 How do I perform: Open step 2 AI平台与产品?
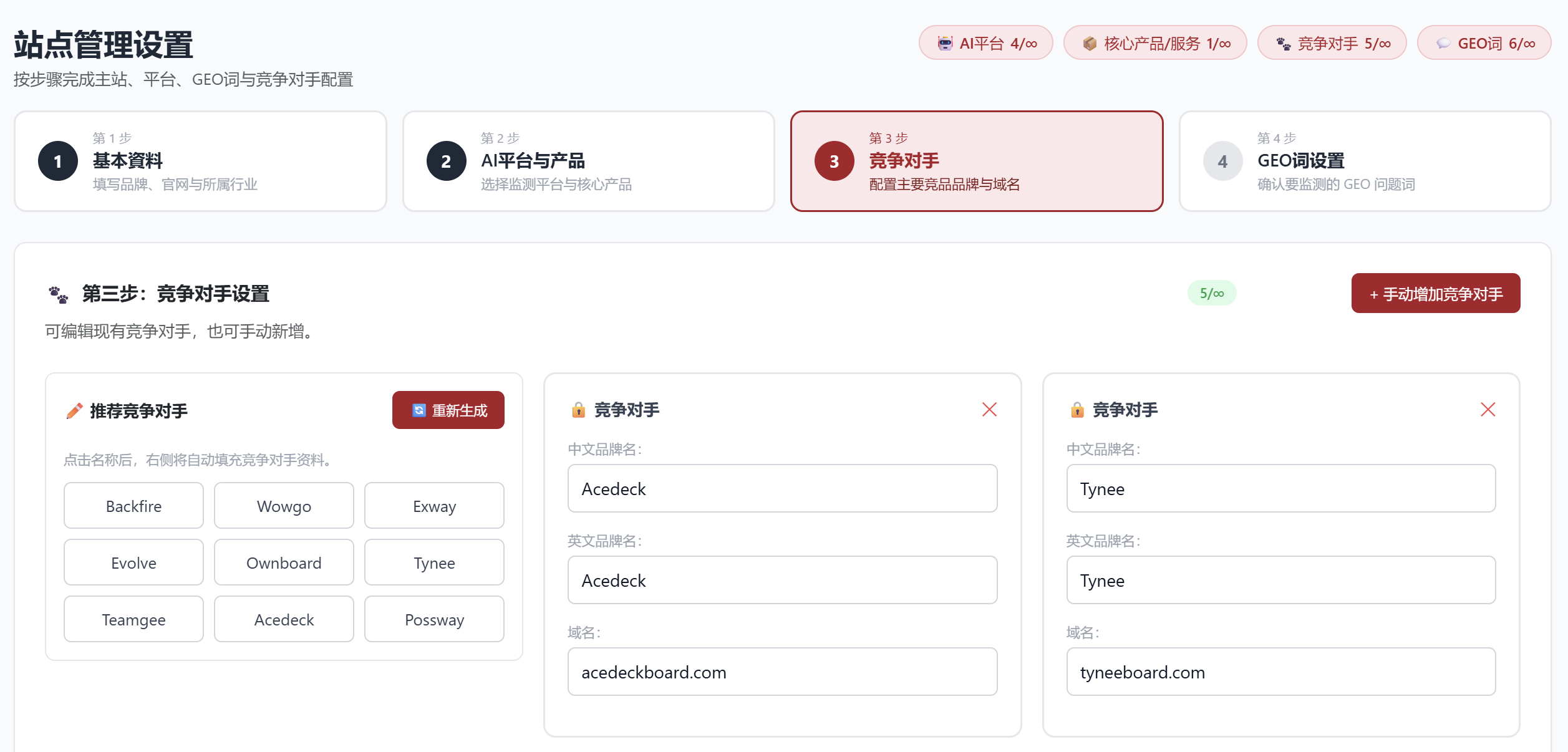click(588, 161)
